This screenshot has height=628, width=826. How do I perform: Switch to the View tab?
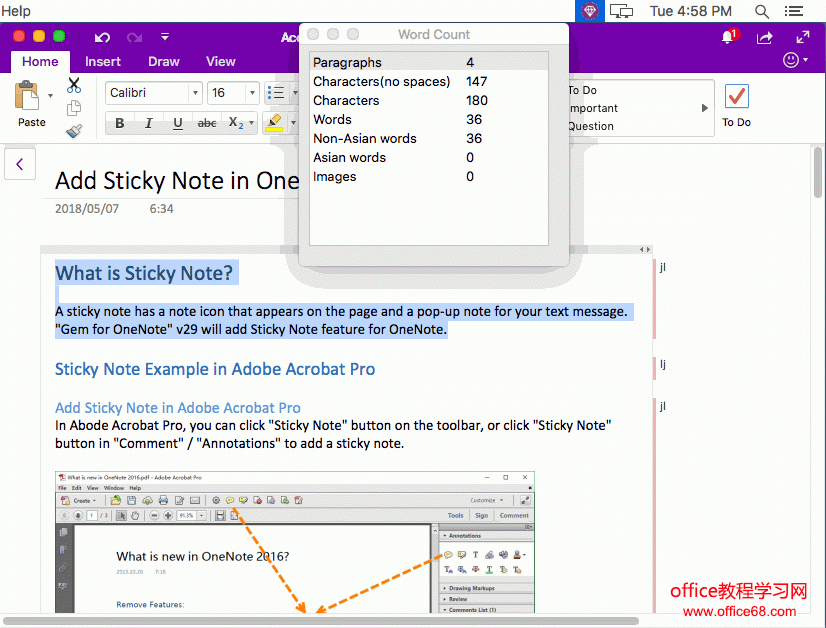pyautogui.click(x=220, y=62)
